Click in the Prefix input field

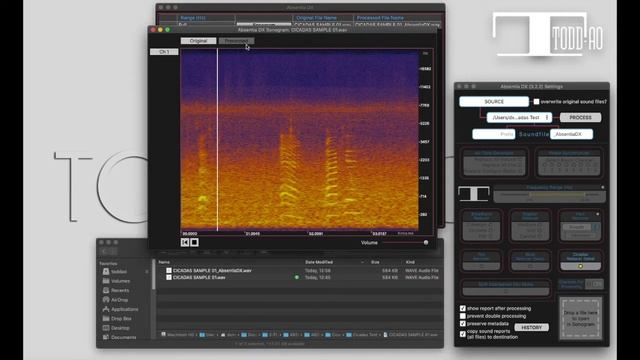(x=493, y=134)
